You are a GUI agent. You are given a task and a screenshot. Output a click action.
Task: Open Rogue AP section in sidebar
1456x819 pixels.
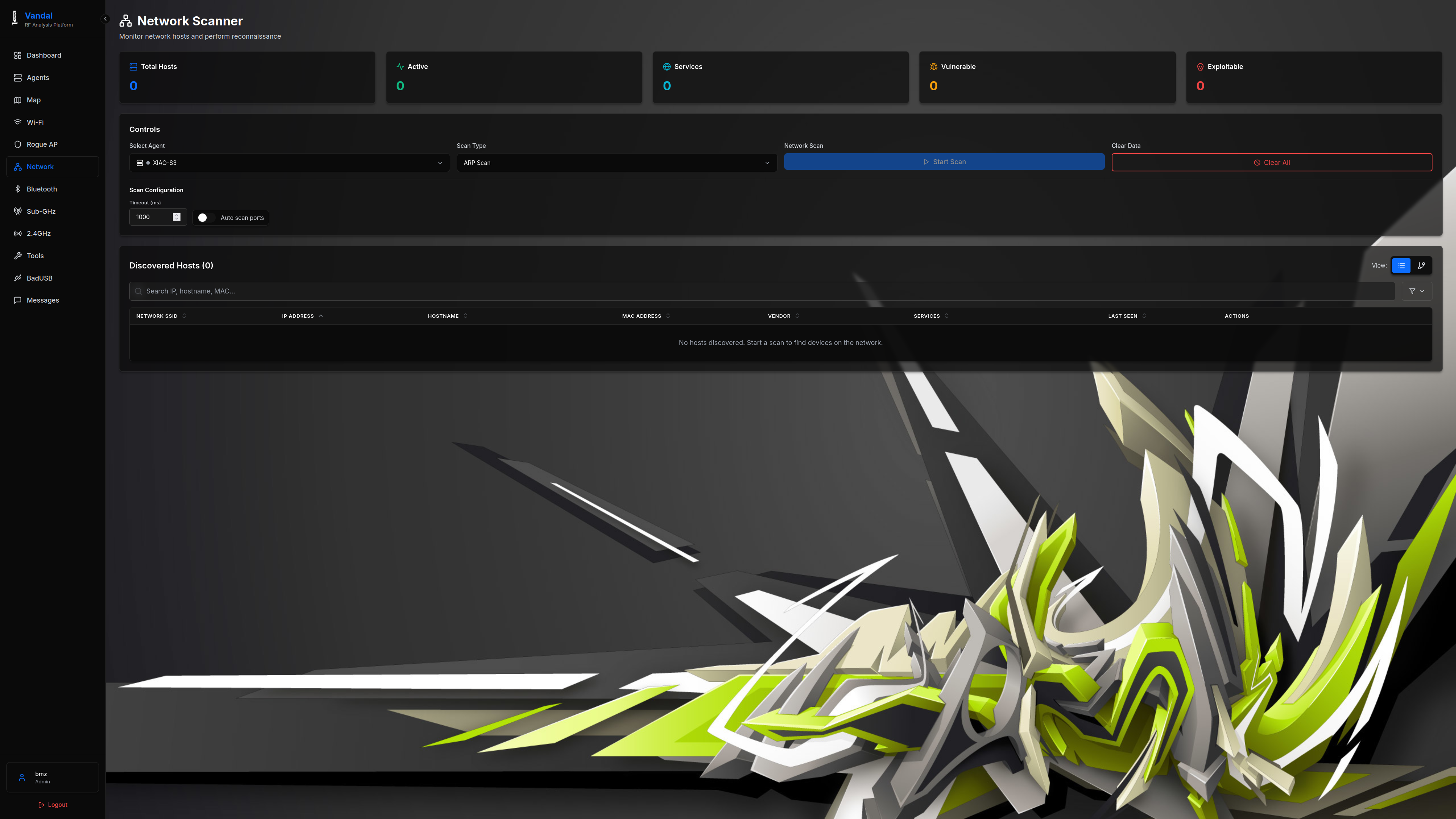click(42, 144)
